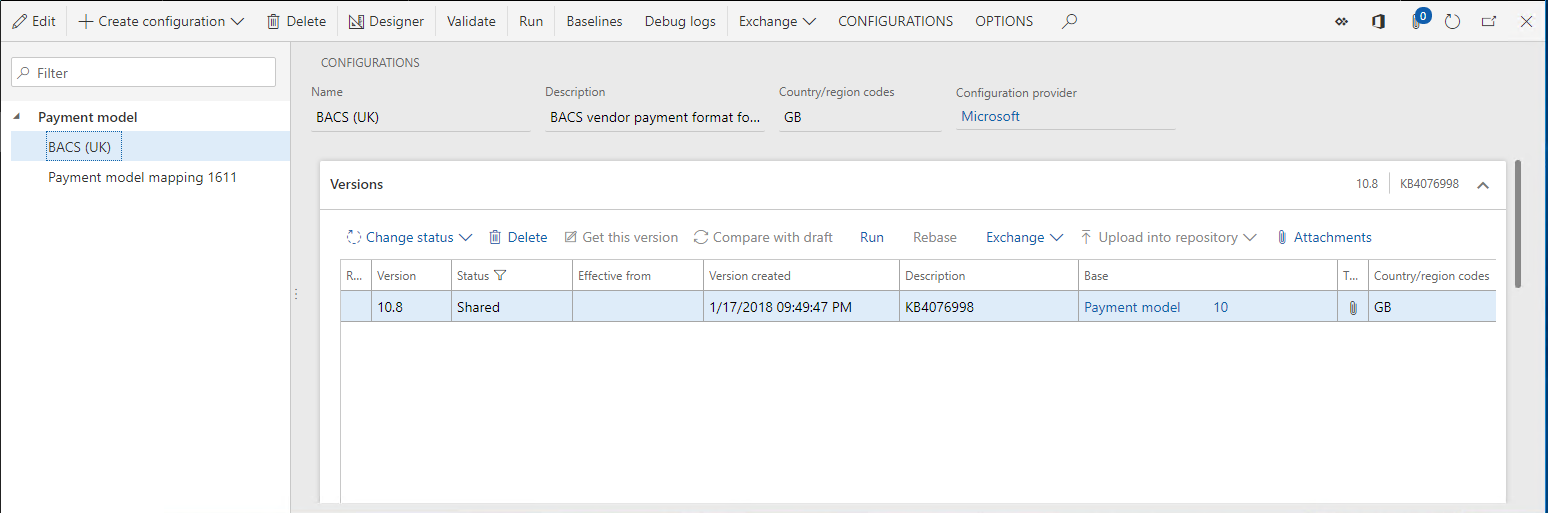Click Compare with draft

[763, 237]
